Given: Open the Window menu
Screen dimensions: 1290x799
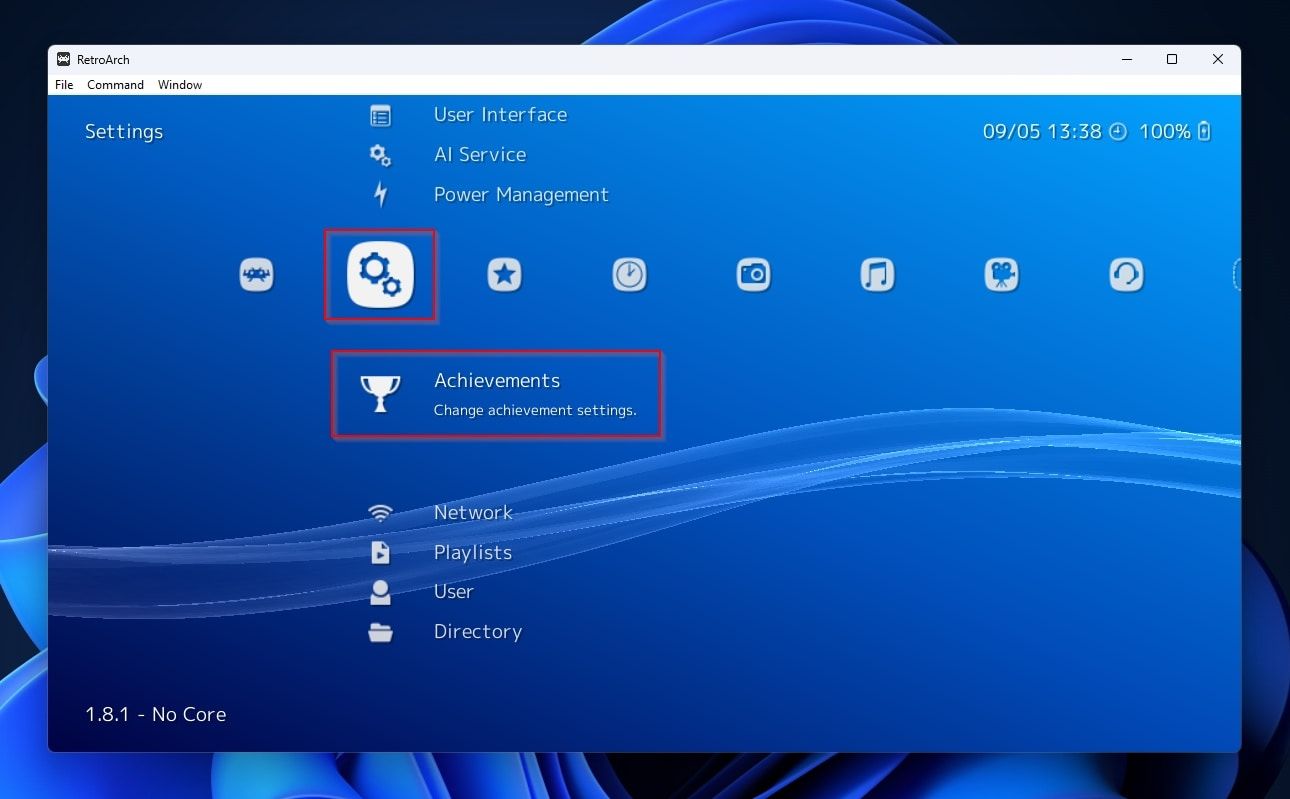Looking at the screenshot, I should pos(179,84).
